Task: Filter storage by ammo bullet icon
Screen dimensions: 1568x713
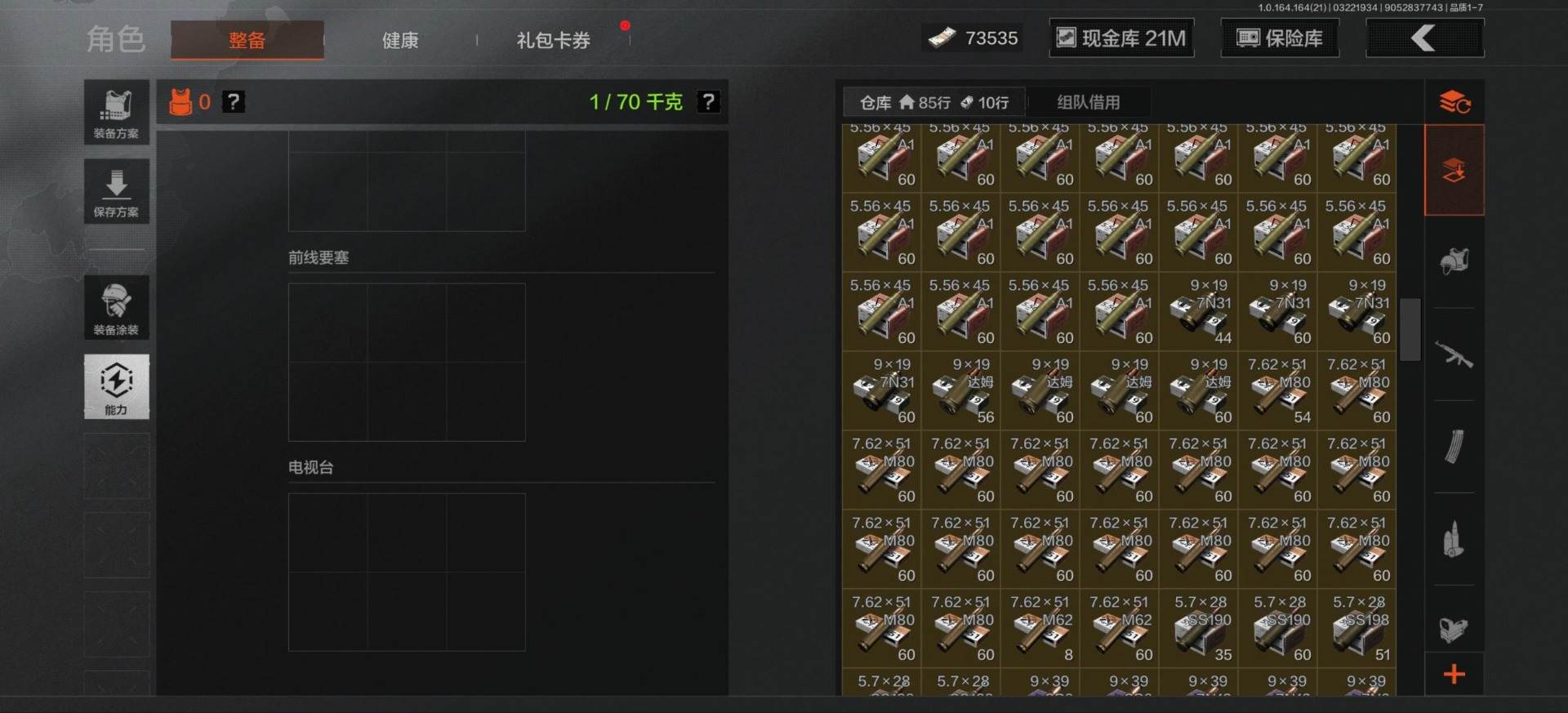Action: [1454, 539]
